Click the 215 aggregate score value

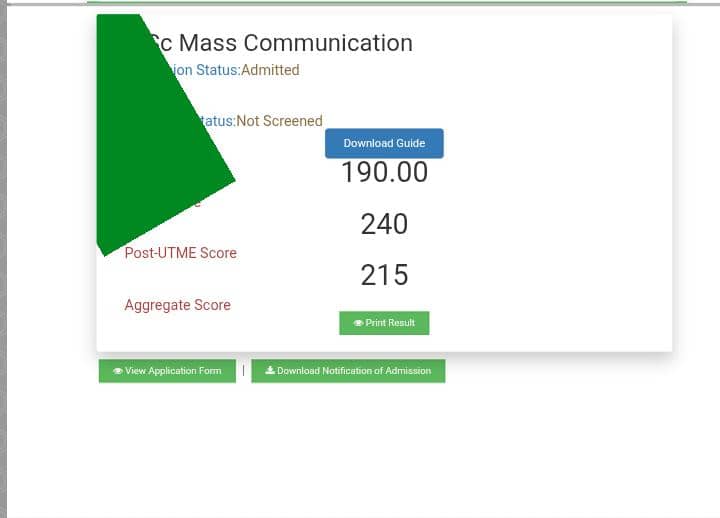[x=384, y=275]
